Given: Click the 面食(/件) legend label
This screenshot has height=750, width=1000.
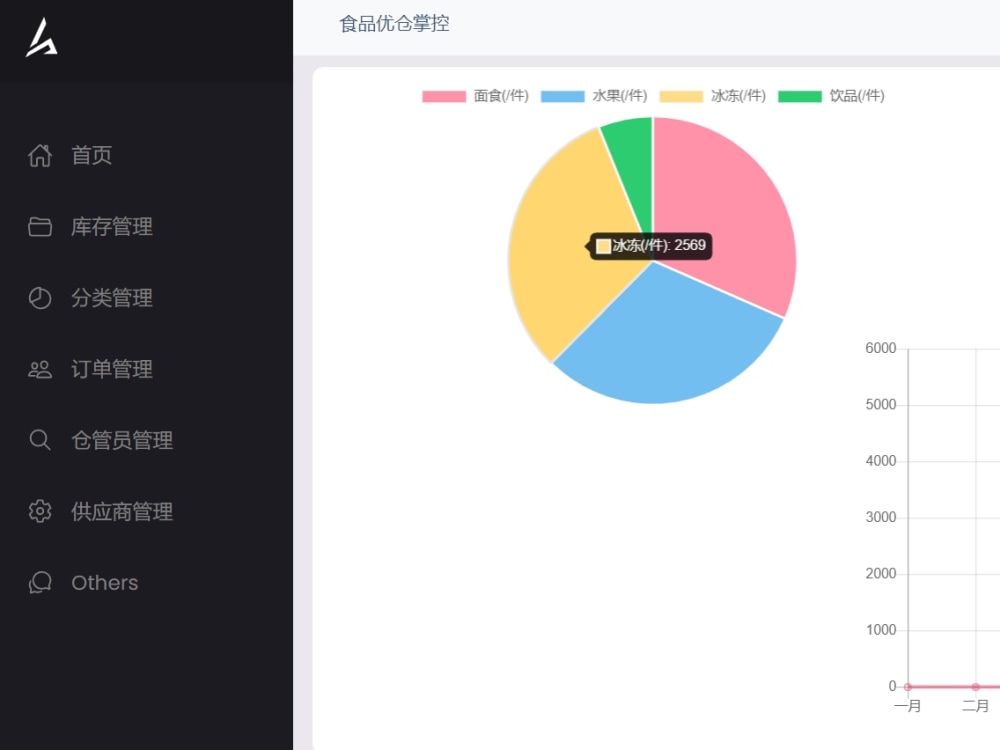Looking at the screenshot, I should coord(501,96).
